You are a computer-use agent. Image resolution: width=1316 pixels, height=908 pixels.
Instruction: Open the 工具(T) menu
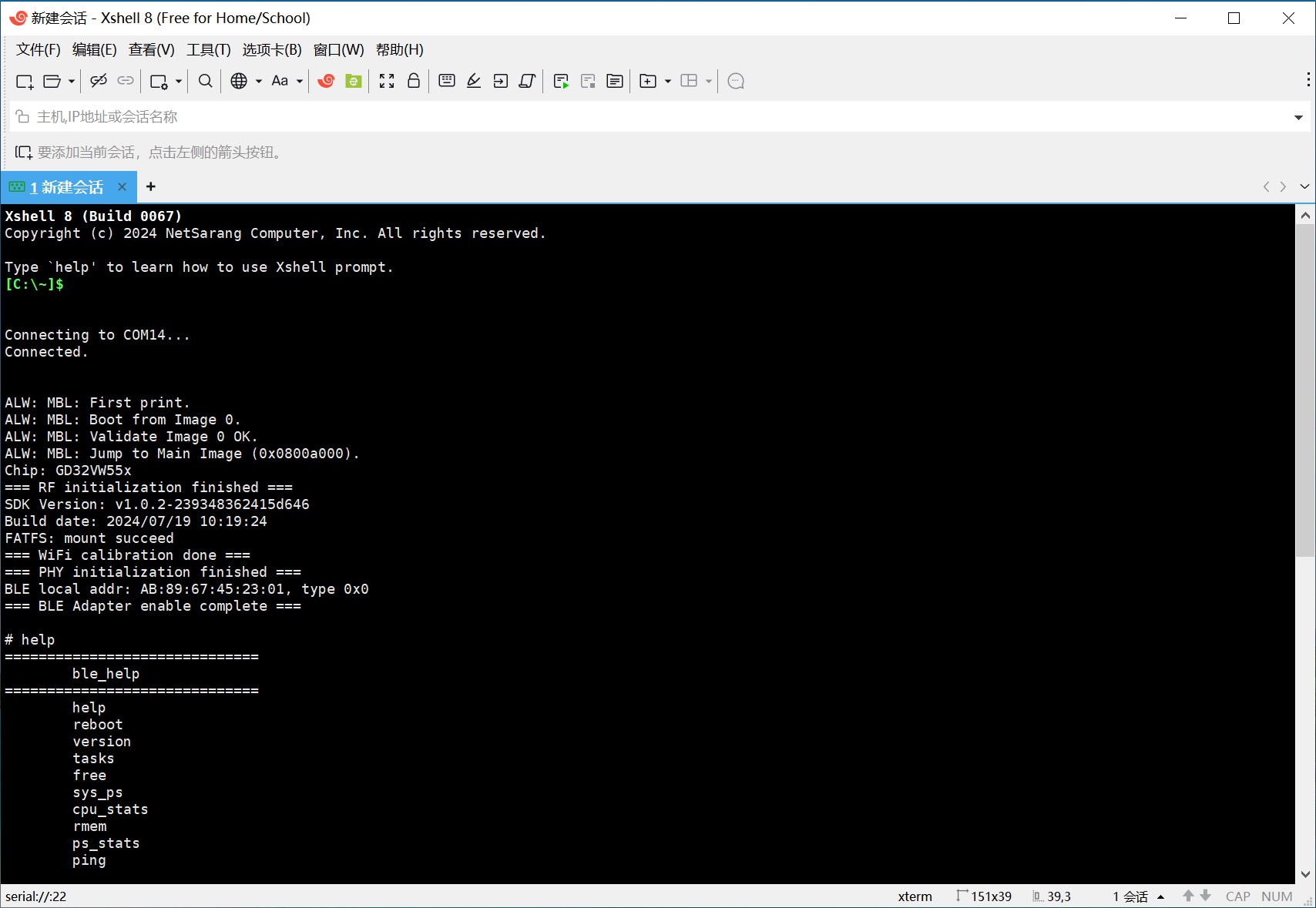208,50
